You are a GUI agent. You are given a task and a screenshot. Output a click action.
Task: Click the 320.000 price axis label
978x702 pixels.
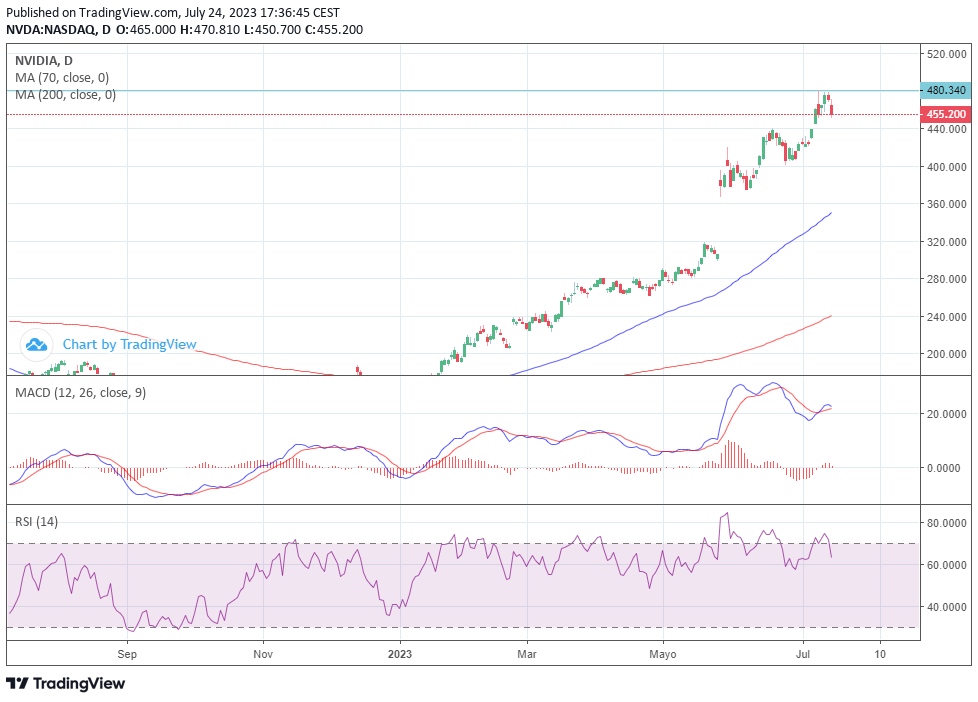[x=947, y=241]
